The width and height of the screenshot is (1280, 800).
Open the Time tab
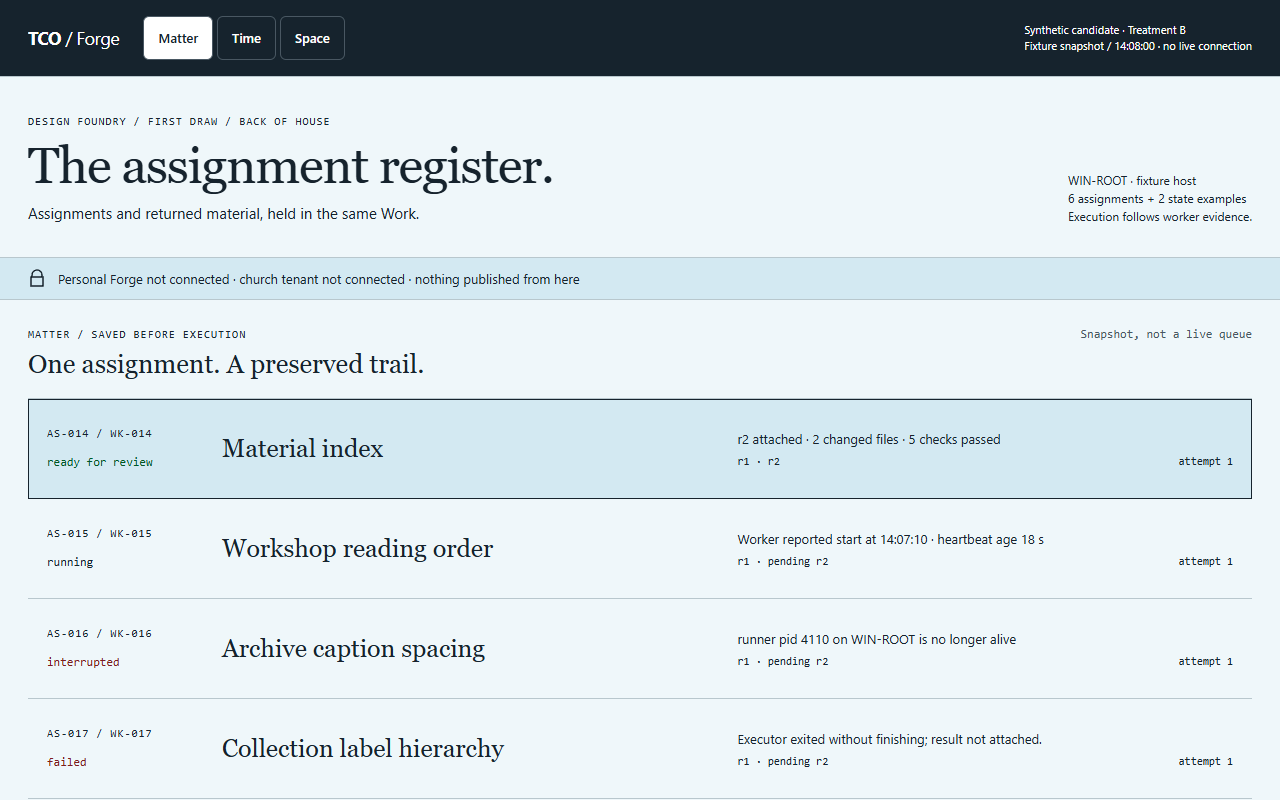(246, 38)
